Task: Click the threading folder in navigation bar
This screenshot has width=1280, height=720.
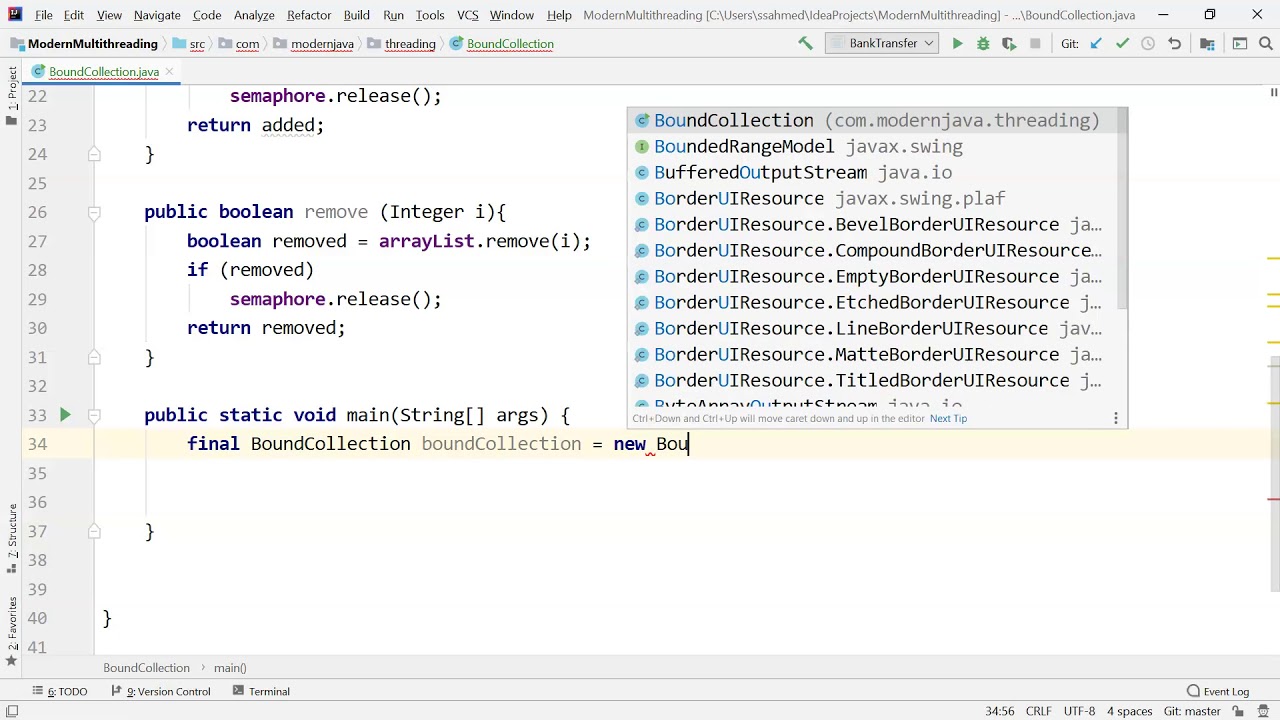Action: [x=401, y=44]
